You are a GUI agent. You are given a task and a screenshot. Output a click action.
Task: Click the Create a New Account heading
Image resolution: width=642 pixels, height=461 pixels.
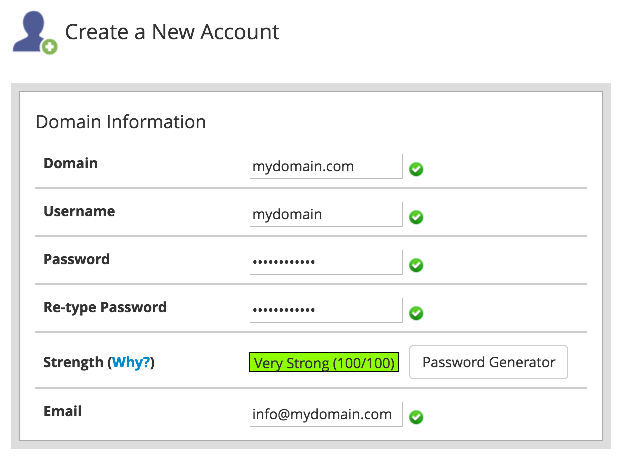[172, 32]
